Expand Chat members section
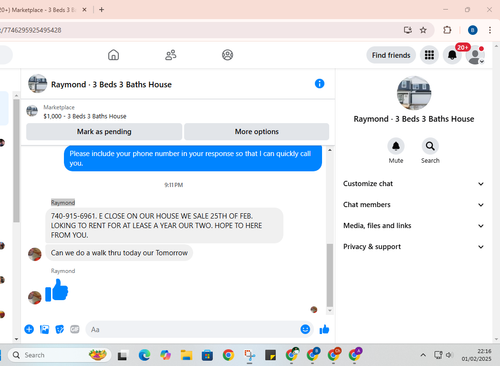 click(413, 205)
